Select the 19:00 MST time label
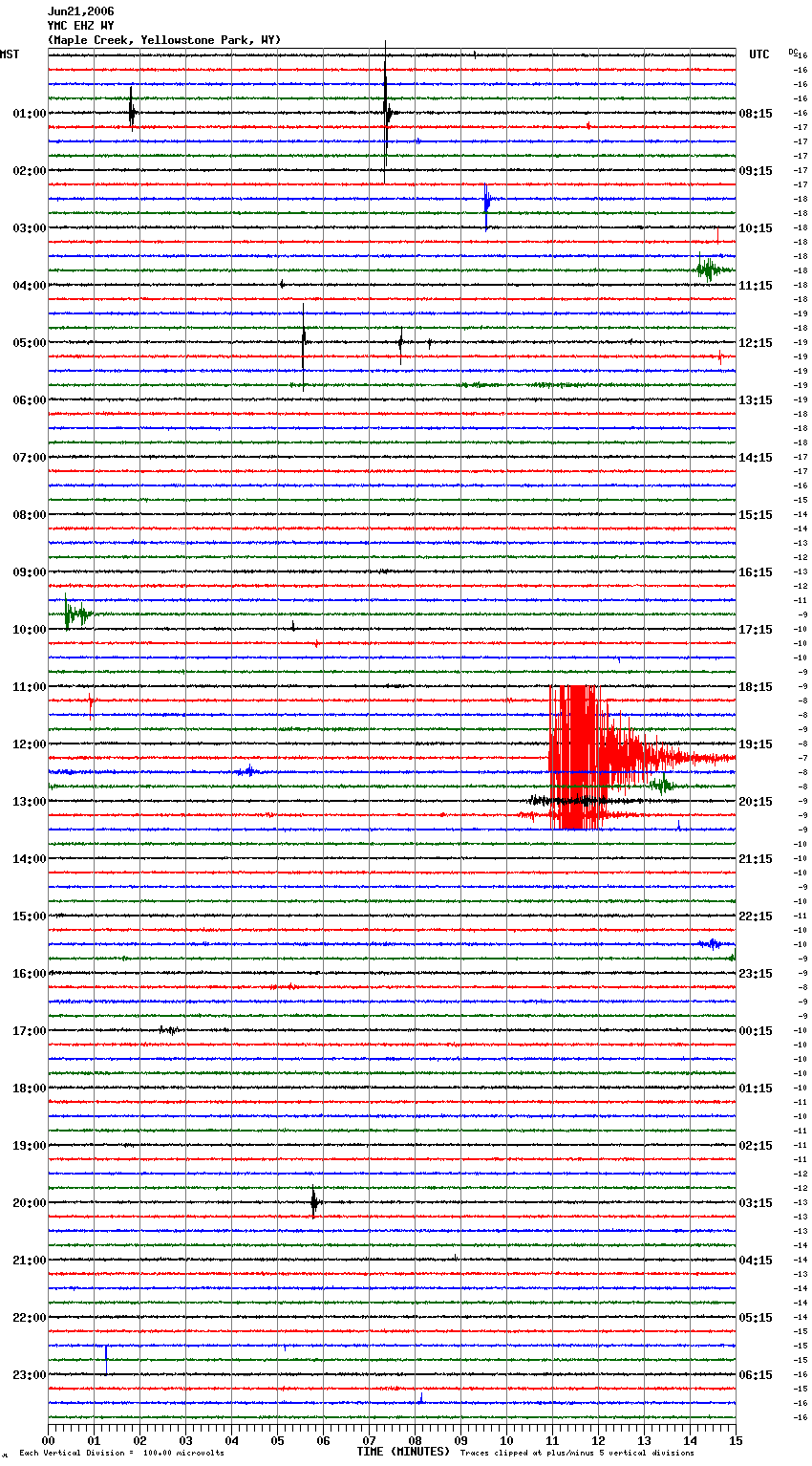Viewport: 812px width, 1466px height. [30, 1146]
